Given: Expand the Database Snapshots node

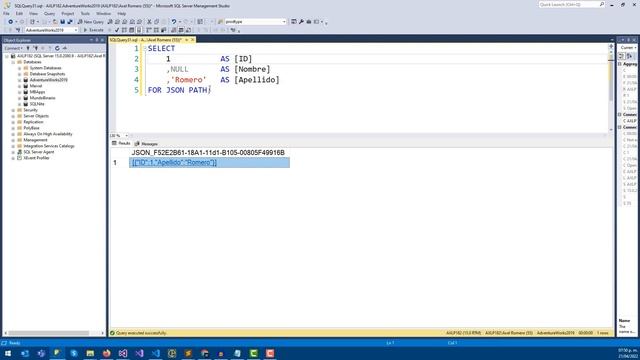Looking at the screenshot, I should 19,74.
